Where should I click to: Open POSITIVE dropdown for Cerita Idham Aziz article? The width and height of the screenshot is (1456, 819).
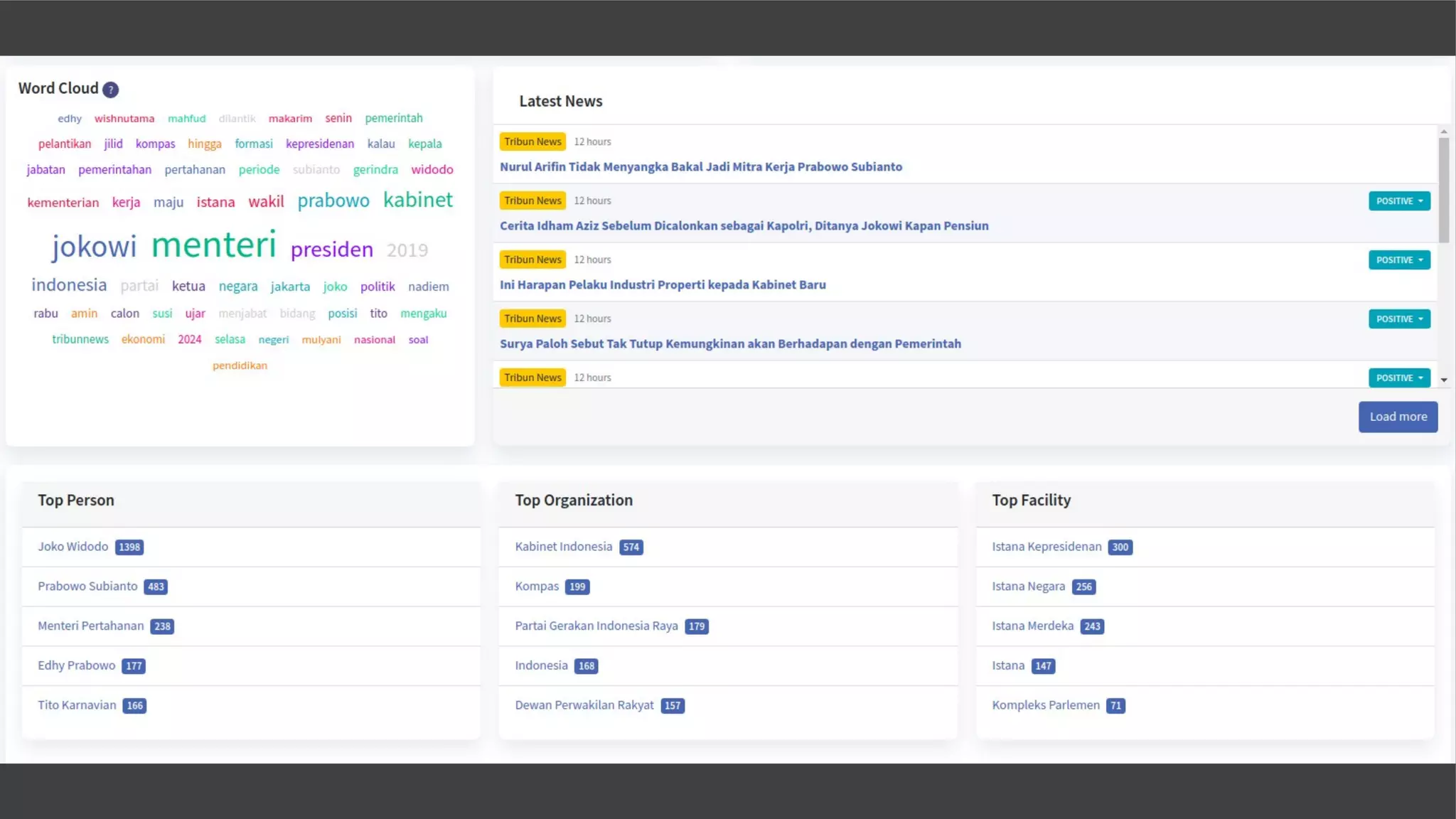coord(1398,201)
